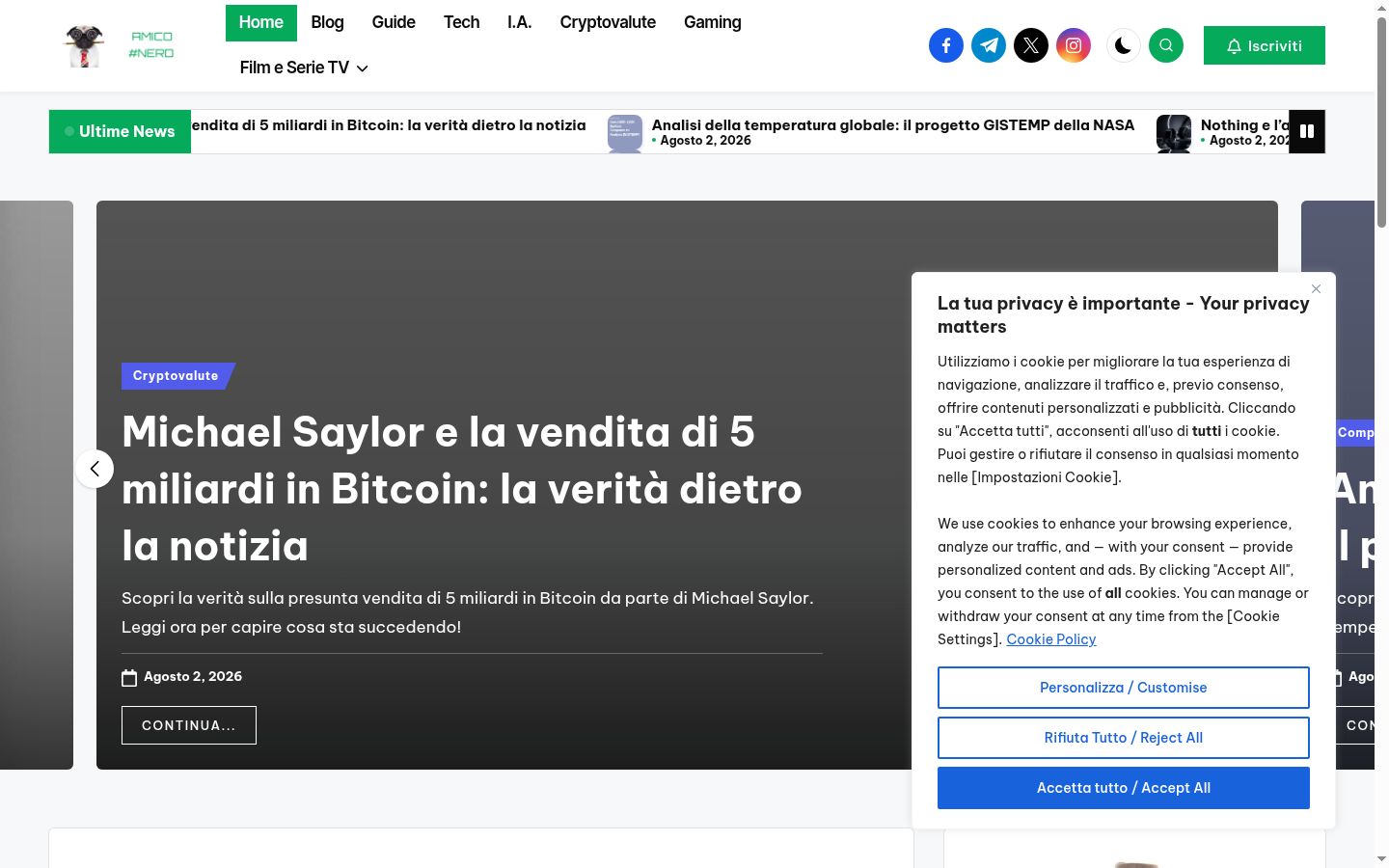
Task: Click the scrollbar down arrow
Action: pyautogui.click(x=1381, y=858)
